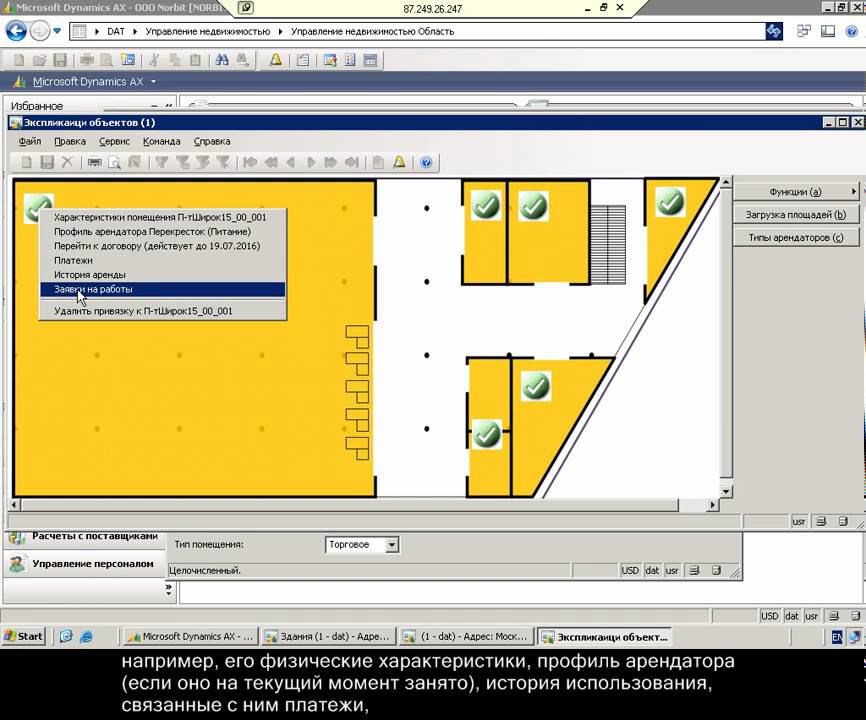Click the EN language indicator in tray
Viewport: 866px width, 720px height.
[837, 637]
